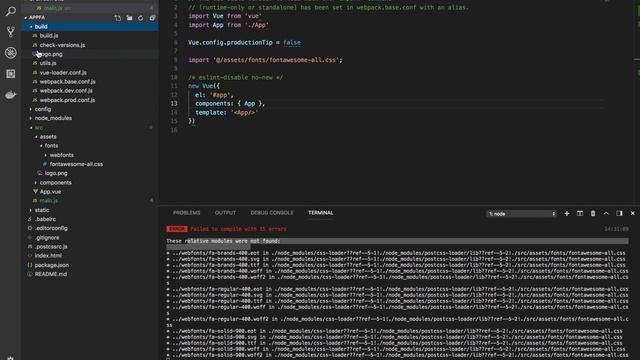
Task: Open the Extensions view
Action: point(11,73)
